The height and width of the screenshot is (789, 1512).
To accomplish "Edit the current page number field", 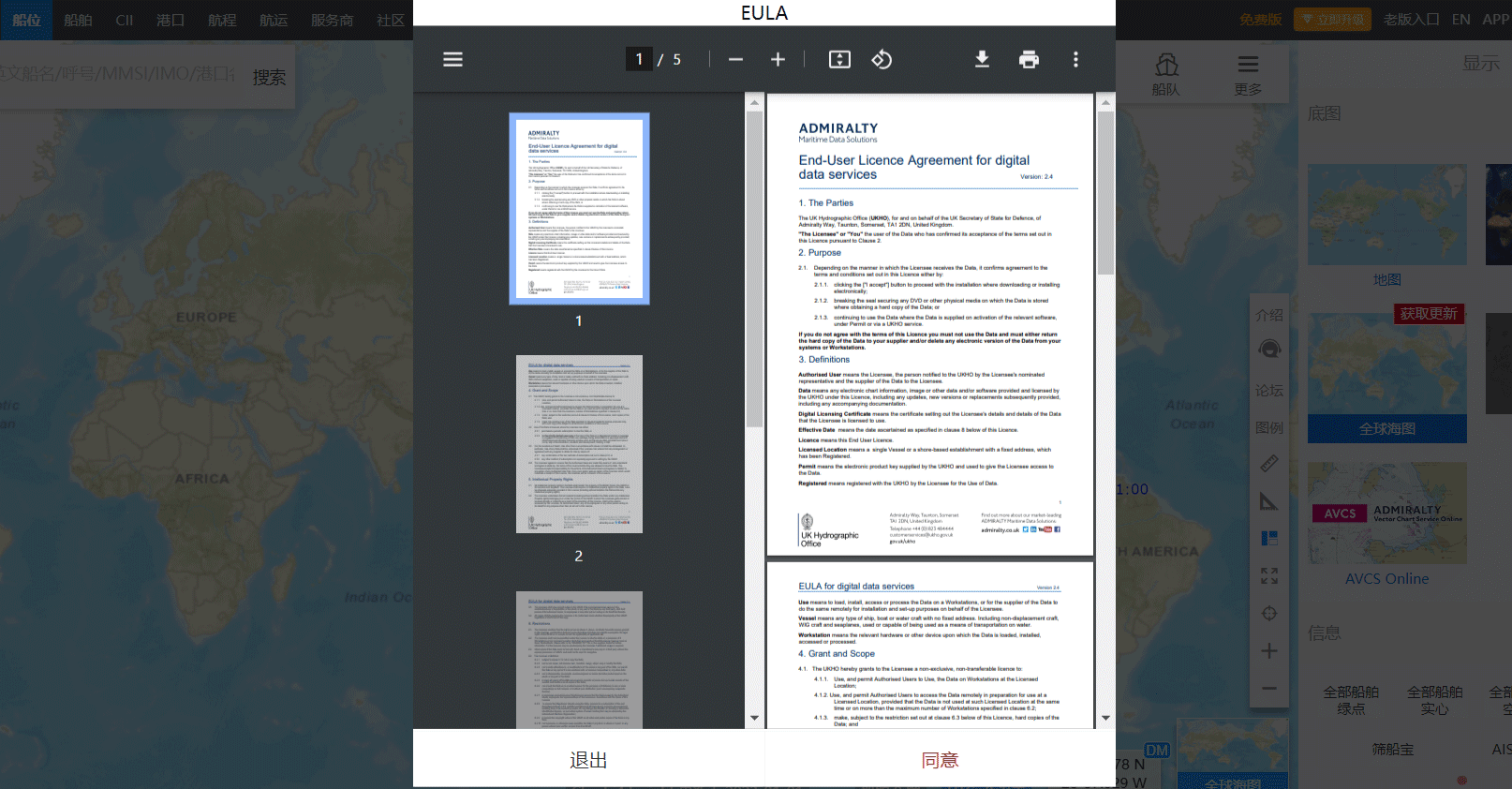I will pos(639,59).
